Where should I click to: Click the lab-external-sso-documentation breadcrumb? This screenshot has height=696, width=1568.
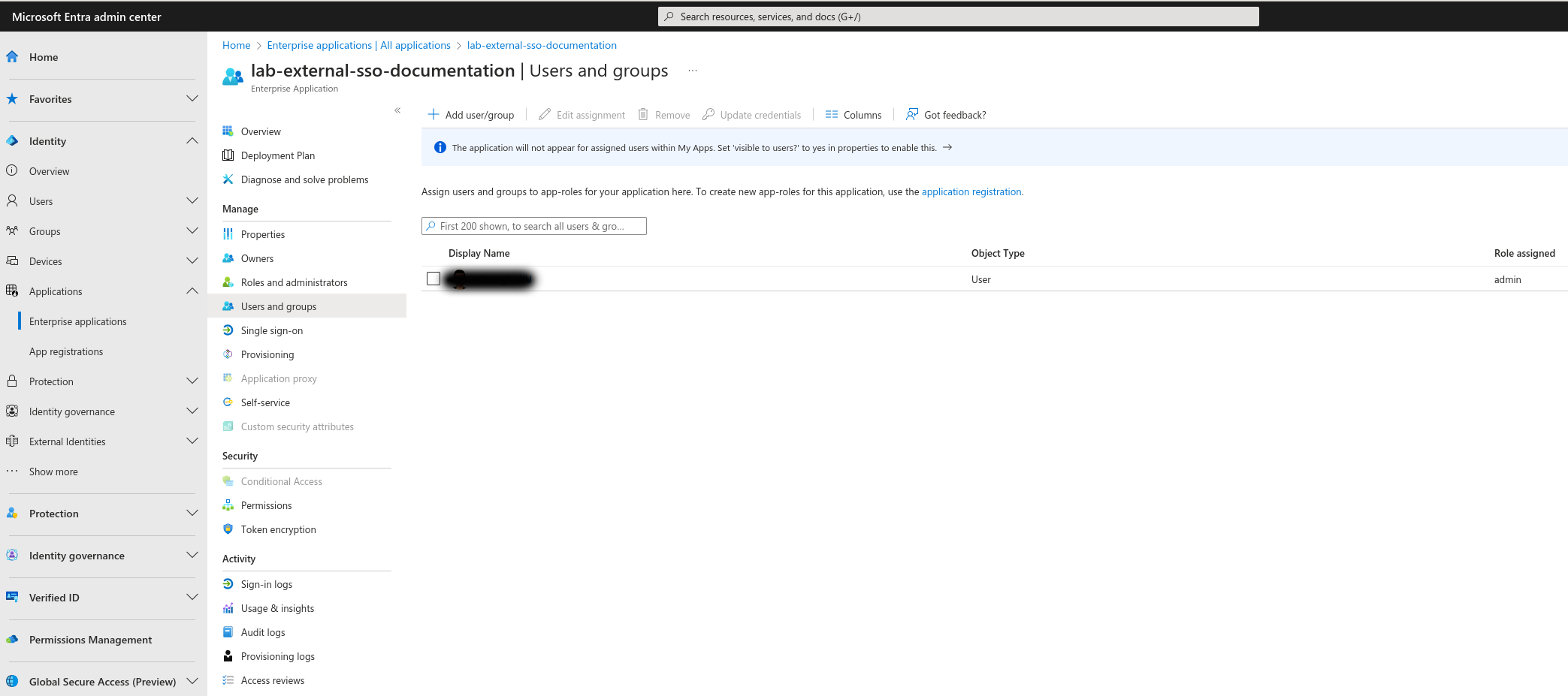542,45
